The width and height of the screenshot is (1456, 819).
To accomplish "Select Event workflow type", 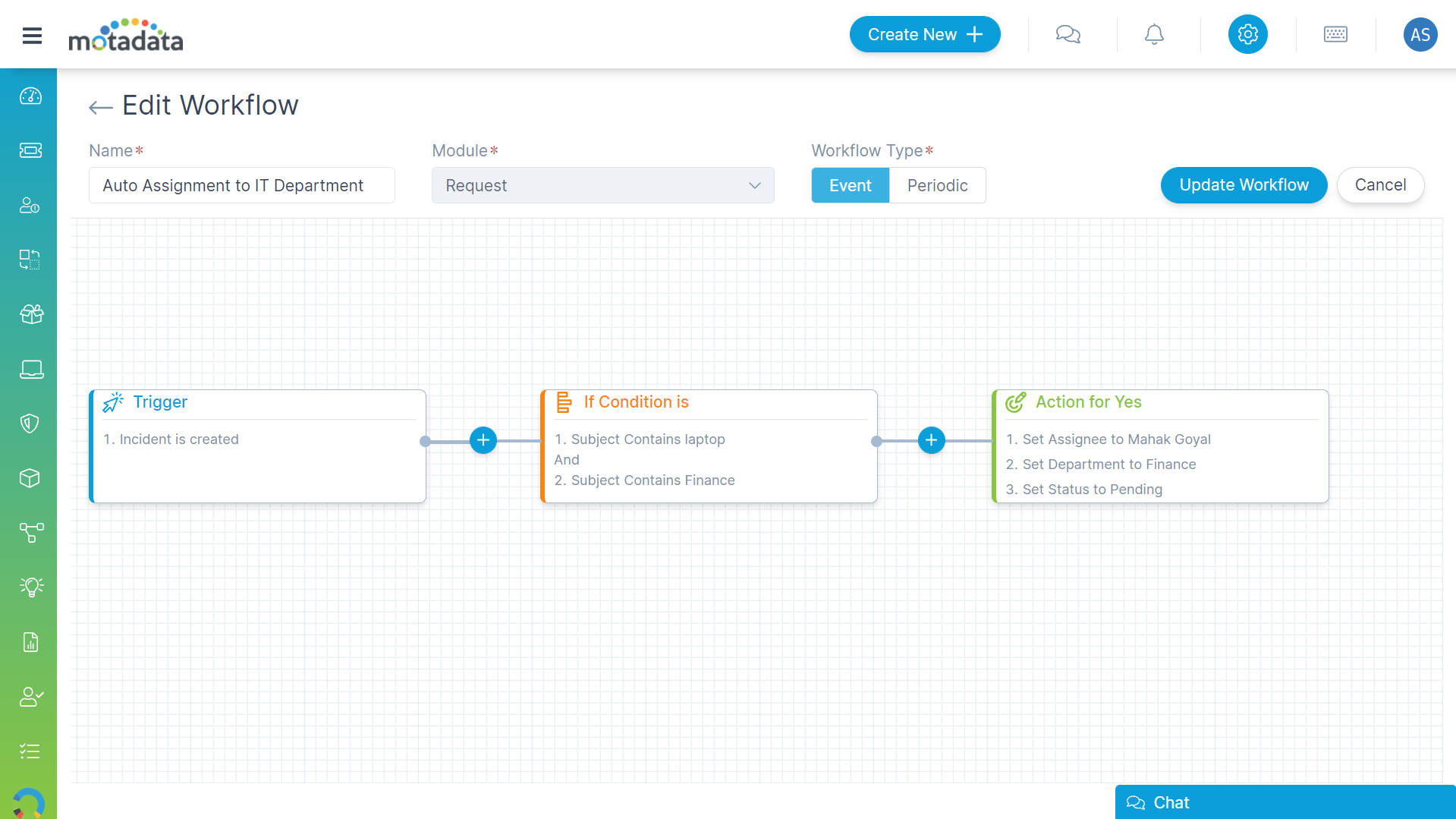I will [x=850, y=186].
